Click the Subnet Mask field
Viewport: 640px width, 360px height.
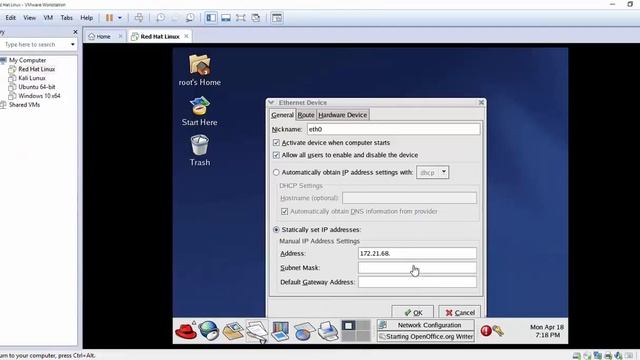tap(417, 268)
